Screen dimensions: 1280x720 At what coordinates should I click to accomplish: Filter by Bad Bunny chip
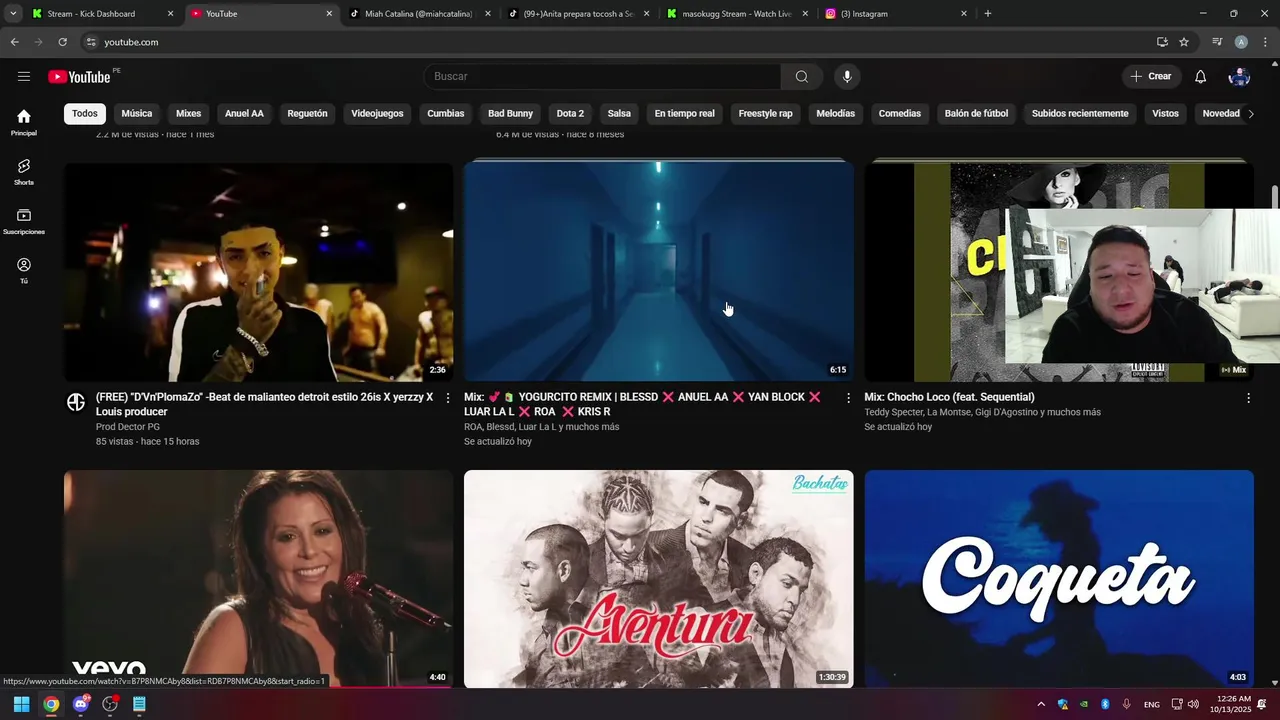510,114
